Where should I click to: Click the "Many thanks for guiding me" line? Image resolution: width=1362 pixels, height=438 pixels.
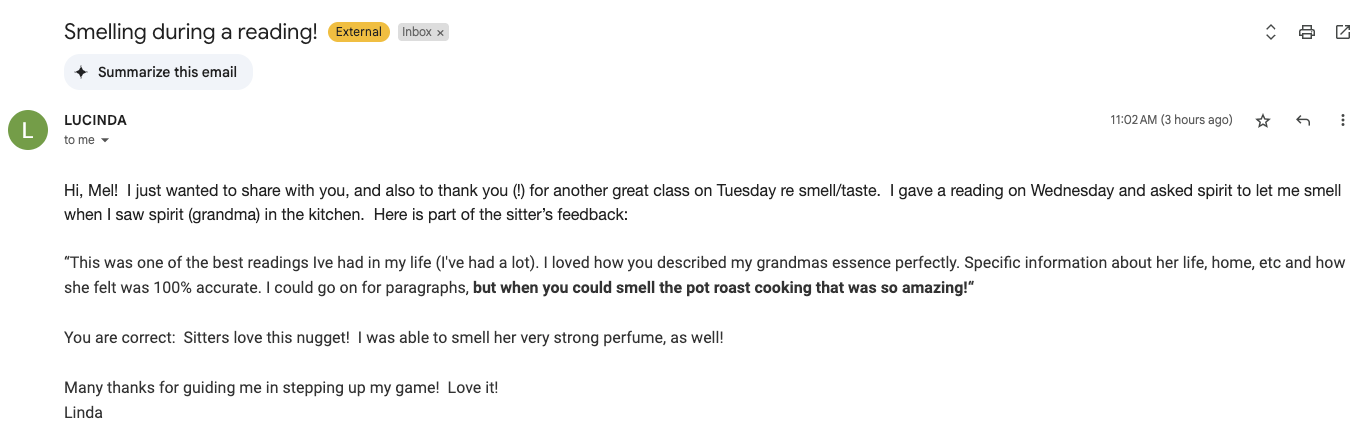pyautogui.click(x=280, y=388)
